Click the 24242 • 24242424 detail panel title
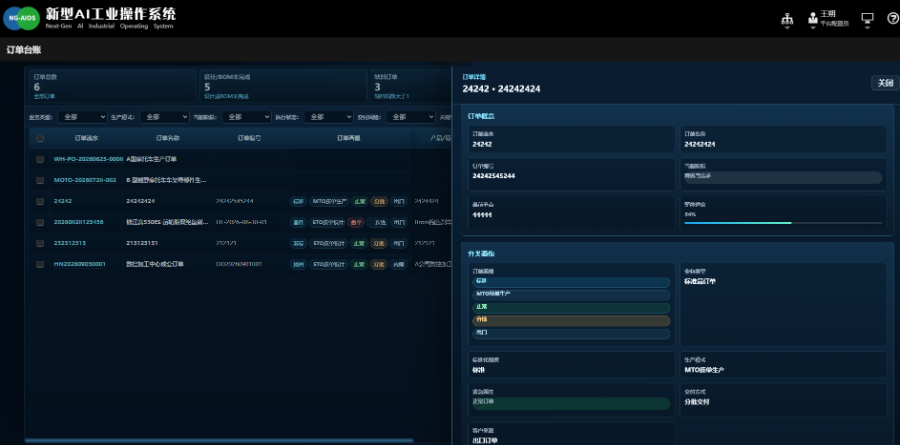The image size is (900, 445). coord(501,89)
